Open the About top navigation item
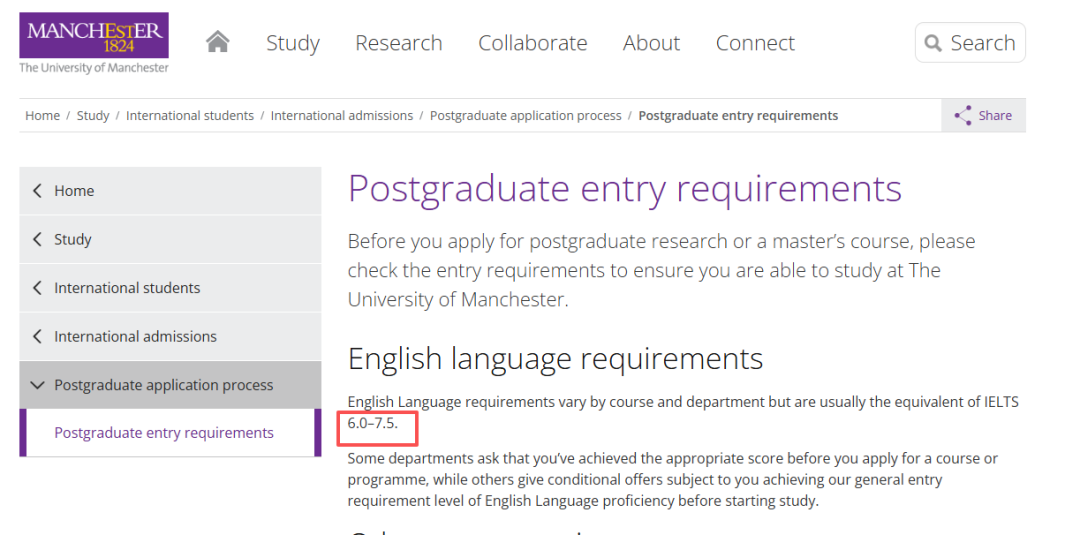Viewport: 1080px width, 535px height. coord(651,43)
